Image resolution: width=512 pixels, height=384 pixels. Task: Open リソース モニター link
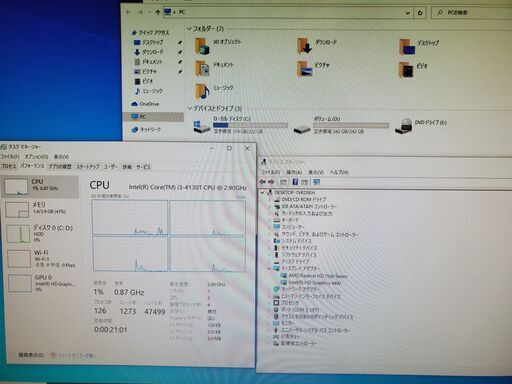pyautogui.click(x=73, y=356)
